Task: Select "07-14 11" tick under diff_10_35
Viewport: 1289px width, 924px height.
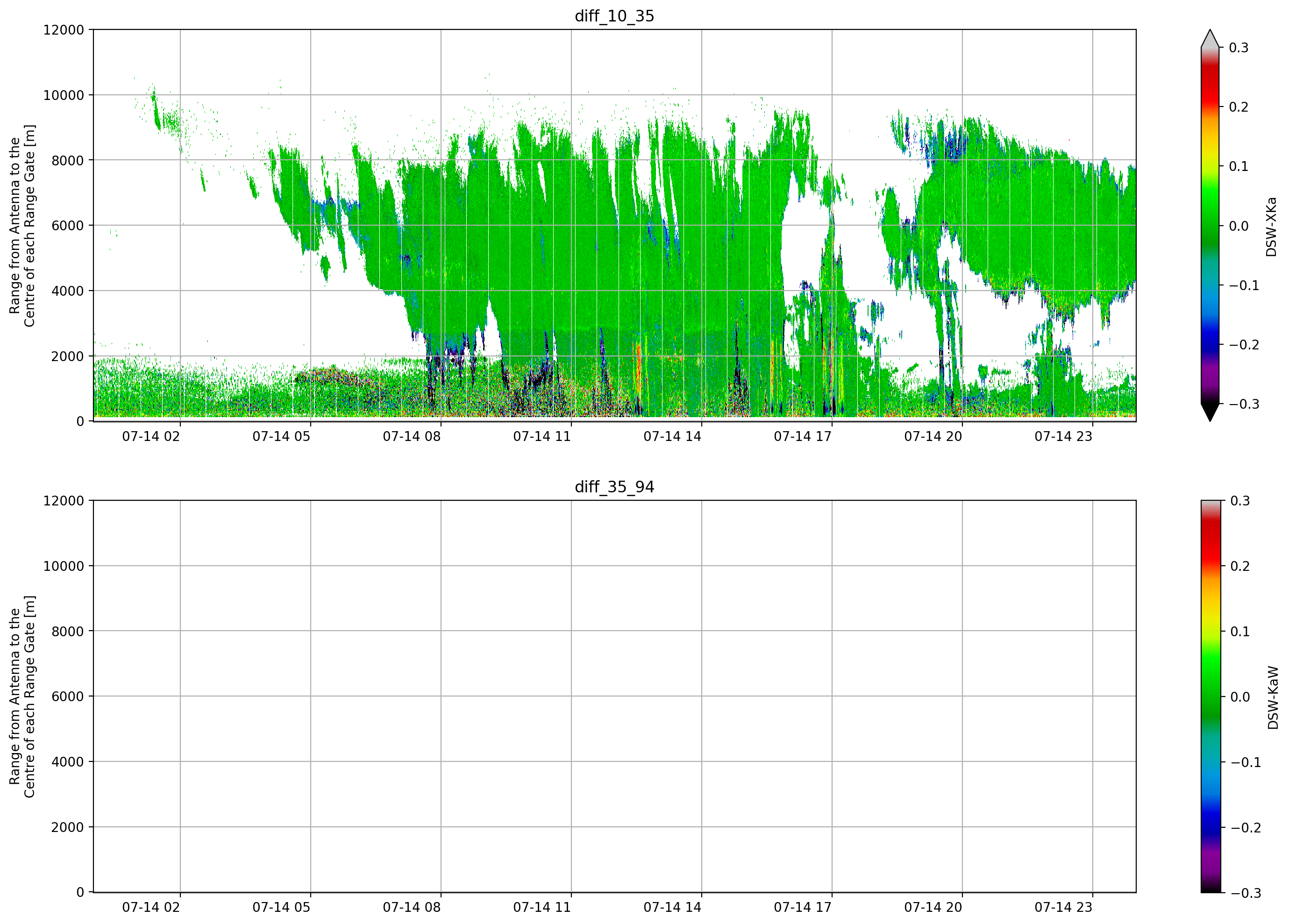Action: click(542, 436)
